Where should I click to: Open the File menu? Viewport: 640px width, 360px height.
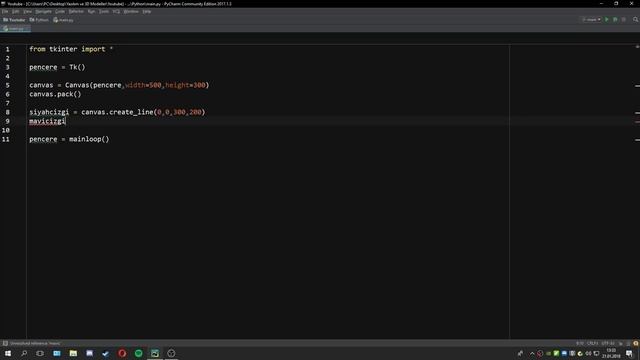pos(5,11)
